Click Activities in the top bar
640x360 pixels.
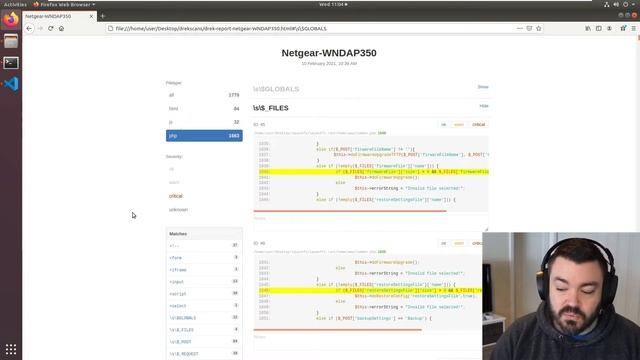pos(15,4)
